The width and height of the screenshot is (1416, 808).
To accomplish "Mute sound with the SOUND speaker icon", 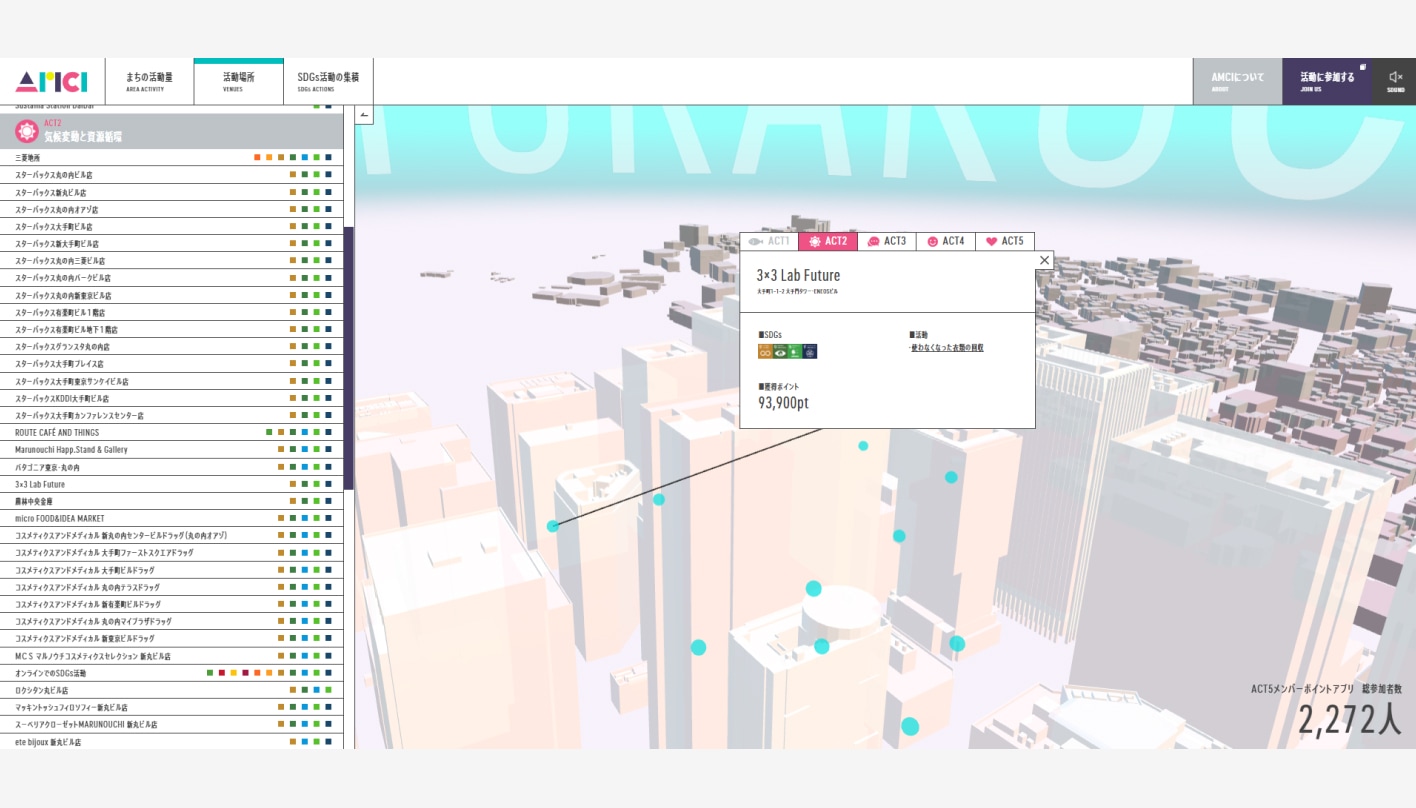I will pos(1395,76).
